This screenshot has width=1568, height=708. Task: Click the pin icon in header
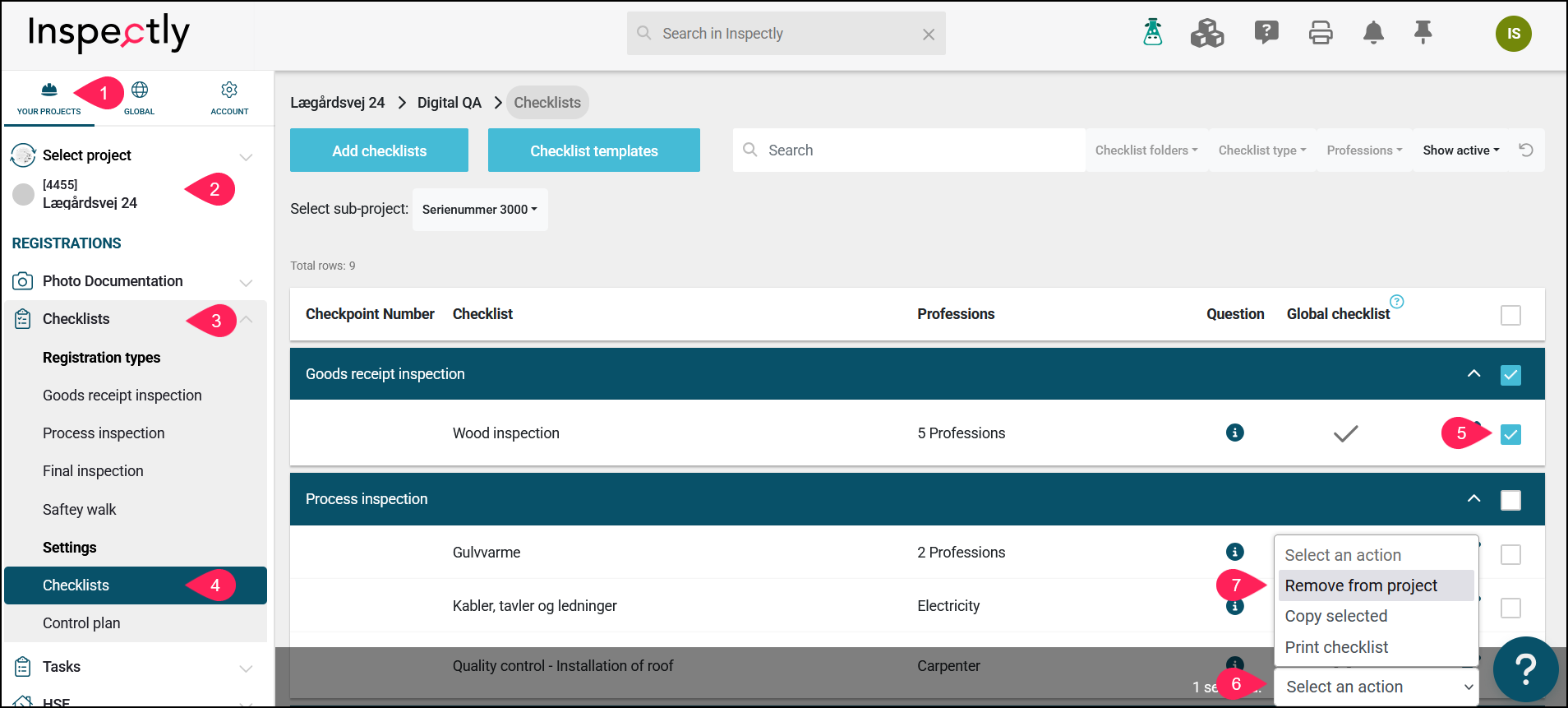[1423, 32]
